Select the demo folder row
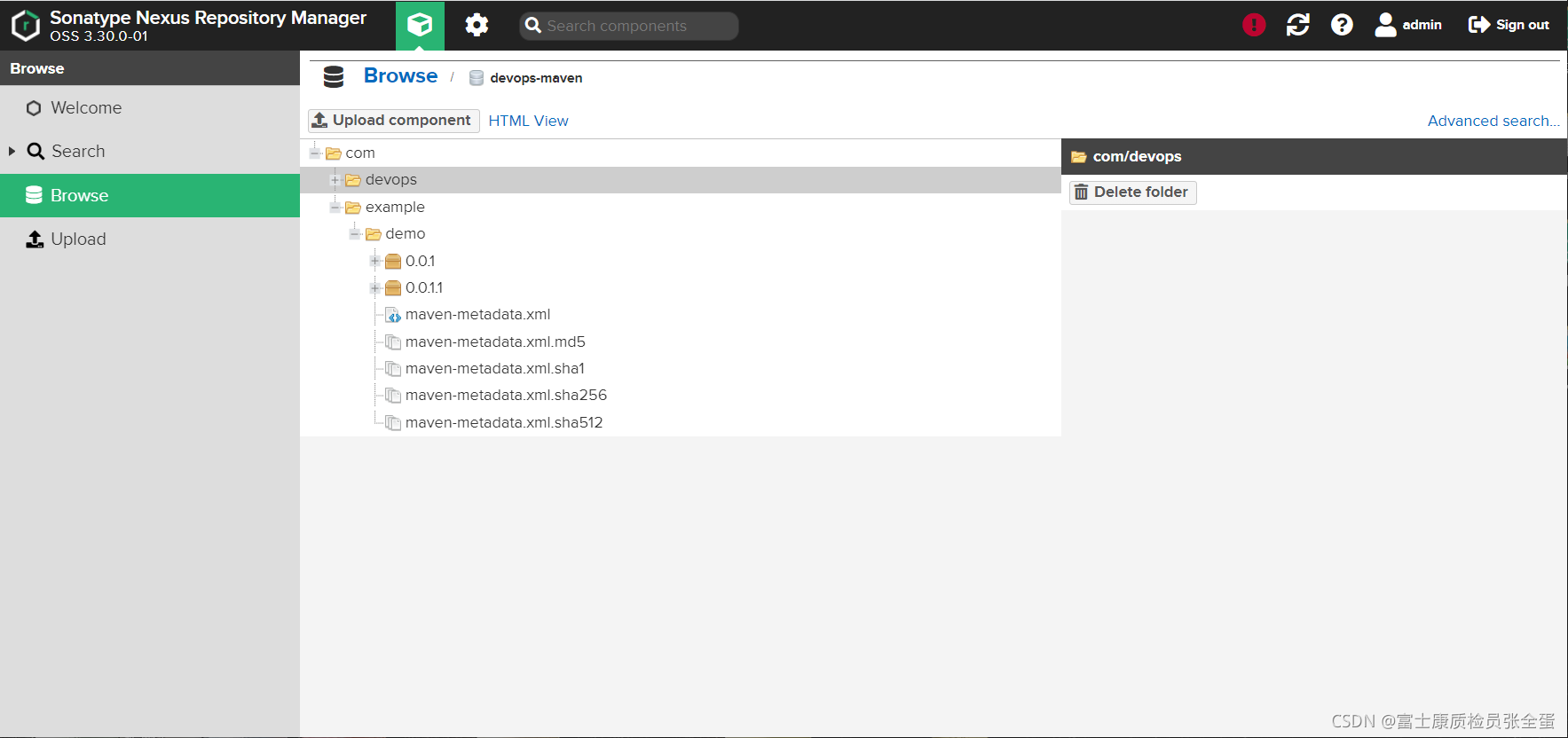1568x738 pixels. point(681,233)
